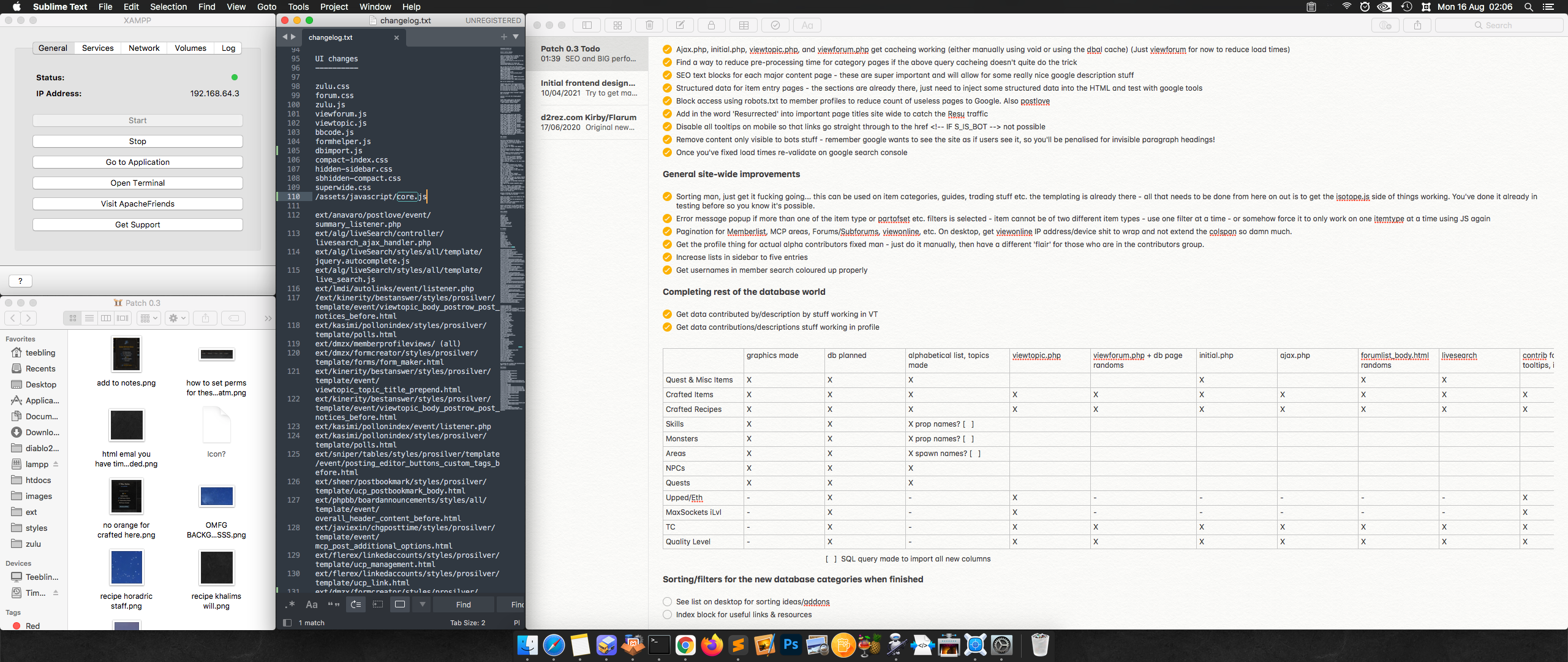Switch to the Services tab in XAMPP
This screenshot has height=662, width=1568.
pyautogui.click(x=97, y=48)
